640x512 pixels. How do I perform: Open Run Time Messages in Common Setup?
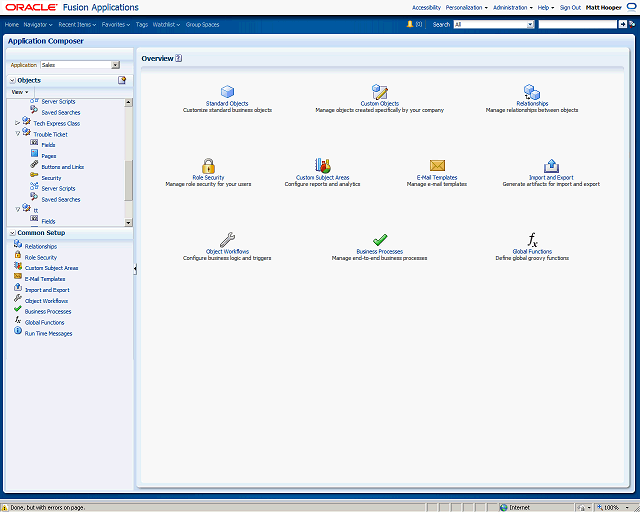tap(48, 334)
